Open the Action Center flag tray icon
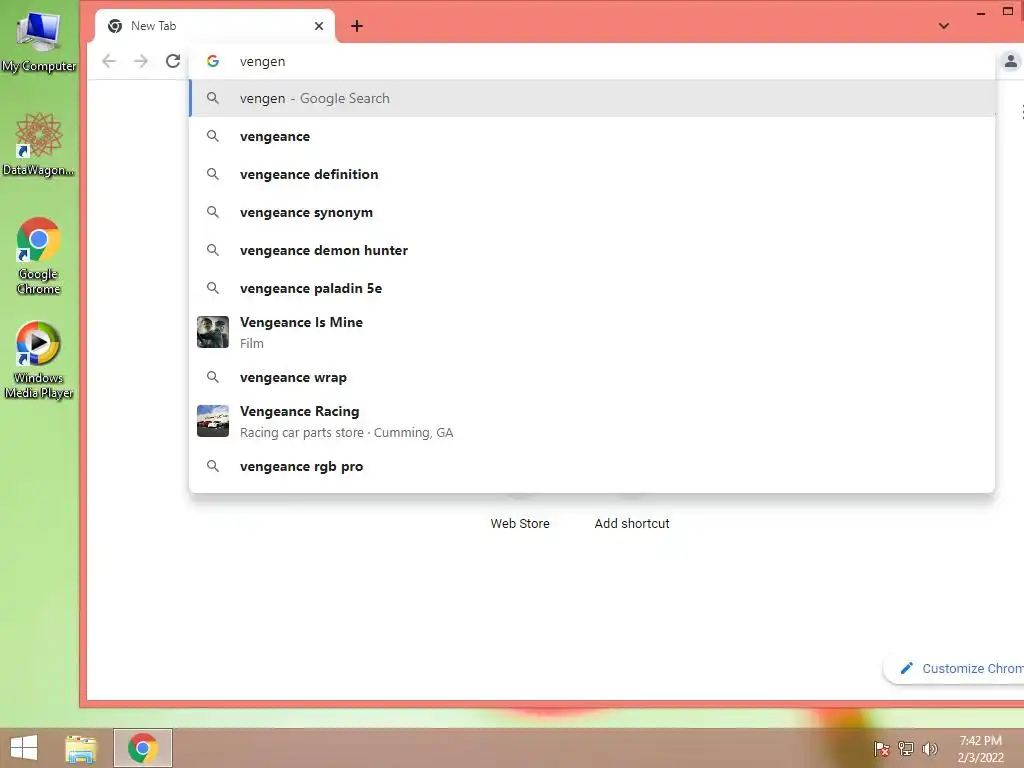1024x768 pixels. point(881,749)
